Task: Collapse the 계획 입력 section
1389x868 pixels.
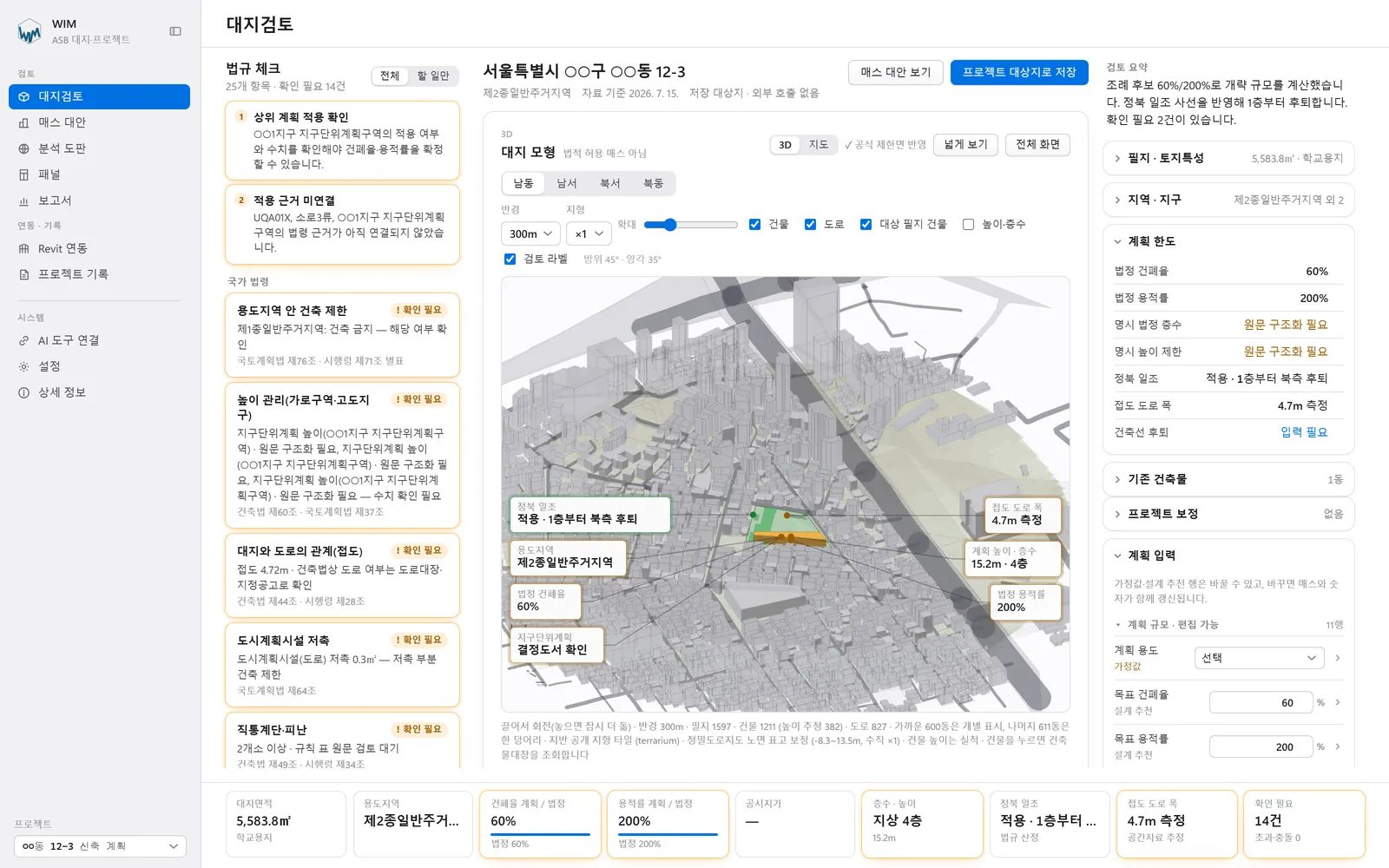Action: click(x=1228, y=556)
